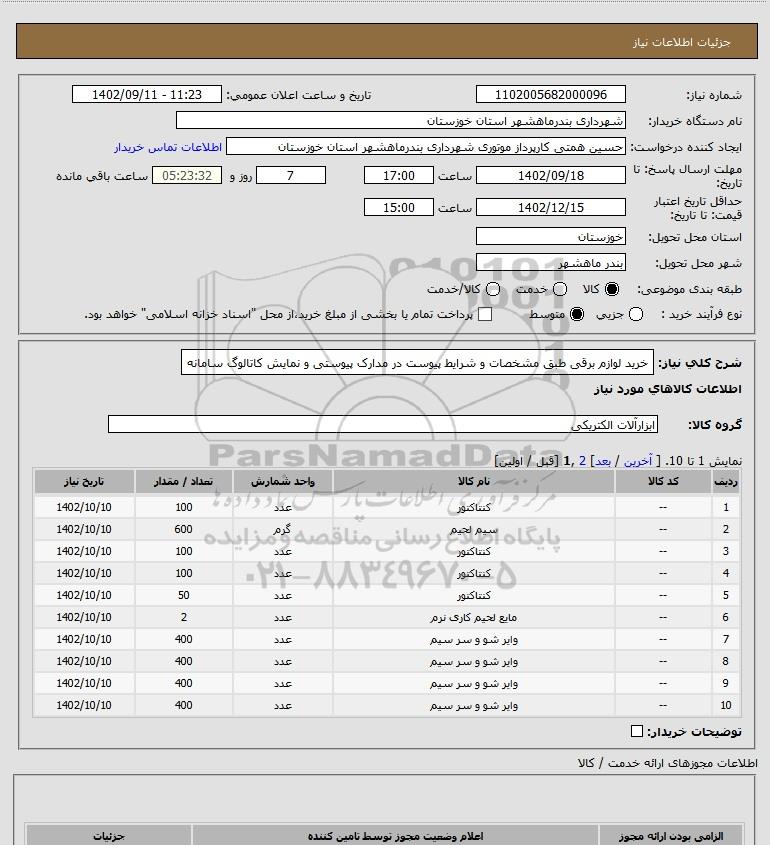
Task: Select row 6 item مایع لحیم کاری نرم
Action: coord(474,617)
